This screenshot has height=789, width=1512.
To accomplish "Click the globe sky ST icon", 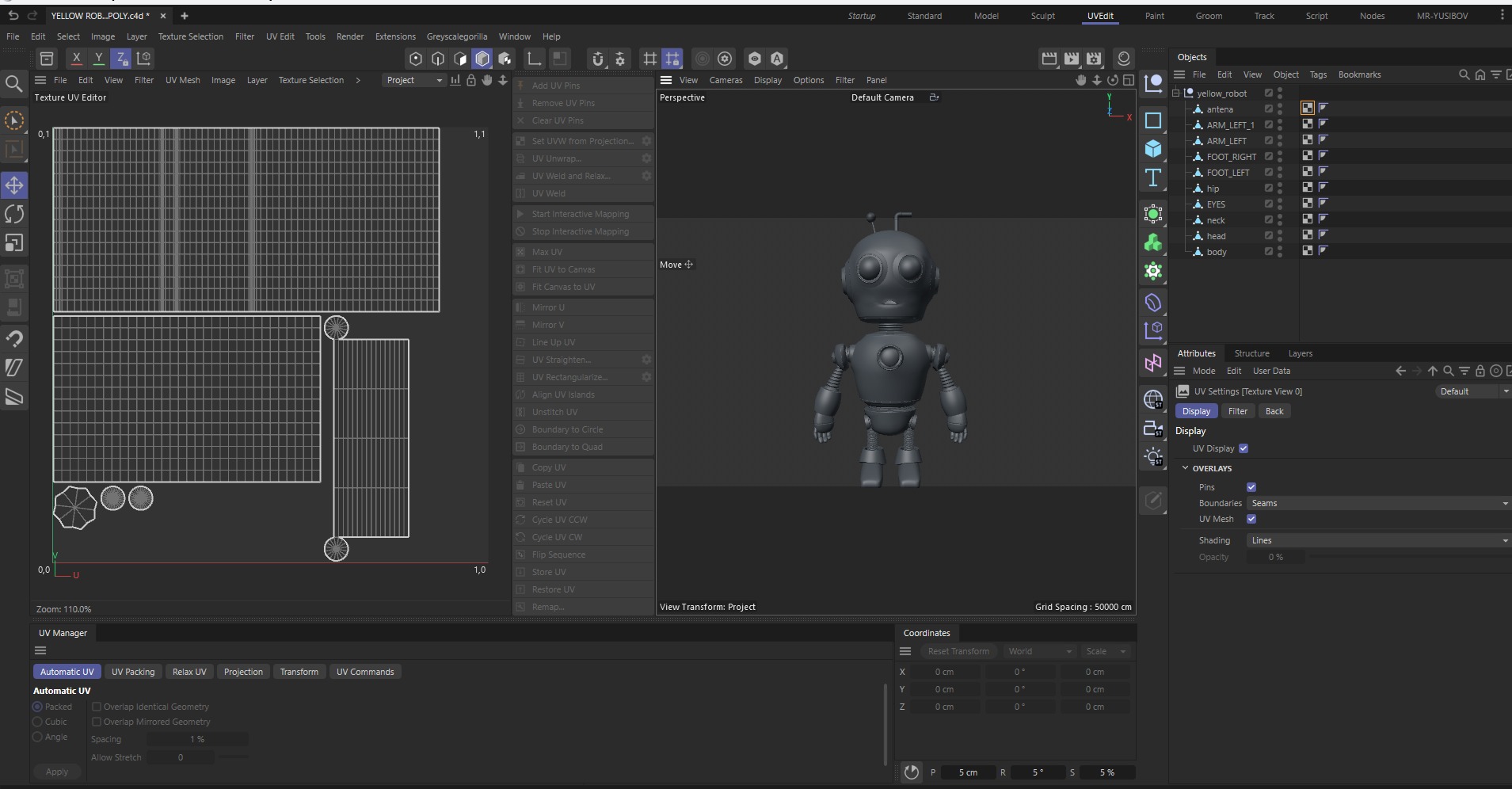I will (x=1153, y=399).
